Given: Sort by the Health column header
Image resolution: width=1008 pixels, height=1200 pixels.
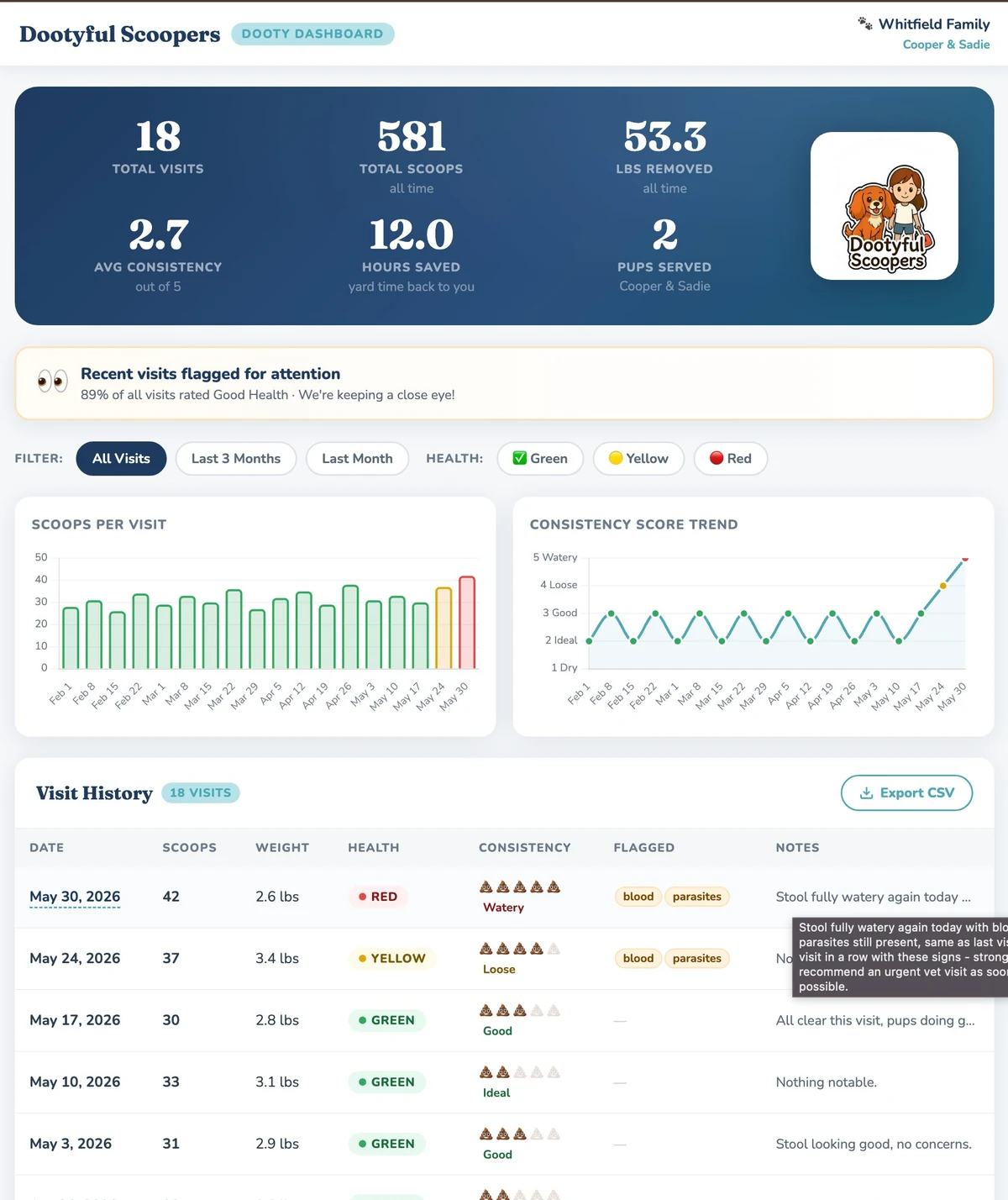Looking at the screenshot, I should (374, 848).
